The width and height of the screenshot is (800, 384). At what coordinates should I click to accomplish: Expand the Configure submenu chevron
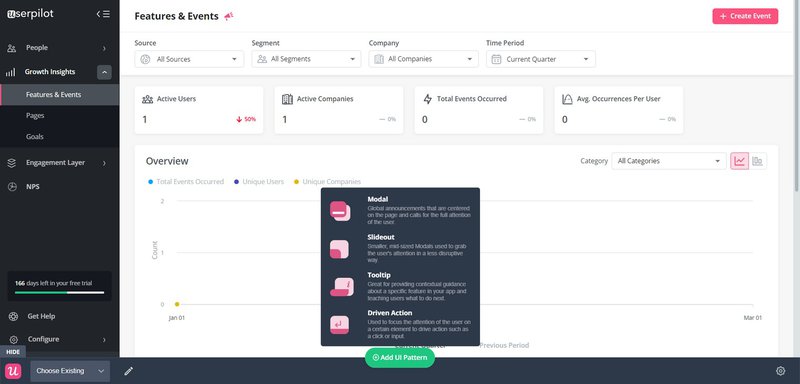point(104,340)
